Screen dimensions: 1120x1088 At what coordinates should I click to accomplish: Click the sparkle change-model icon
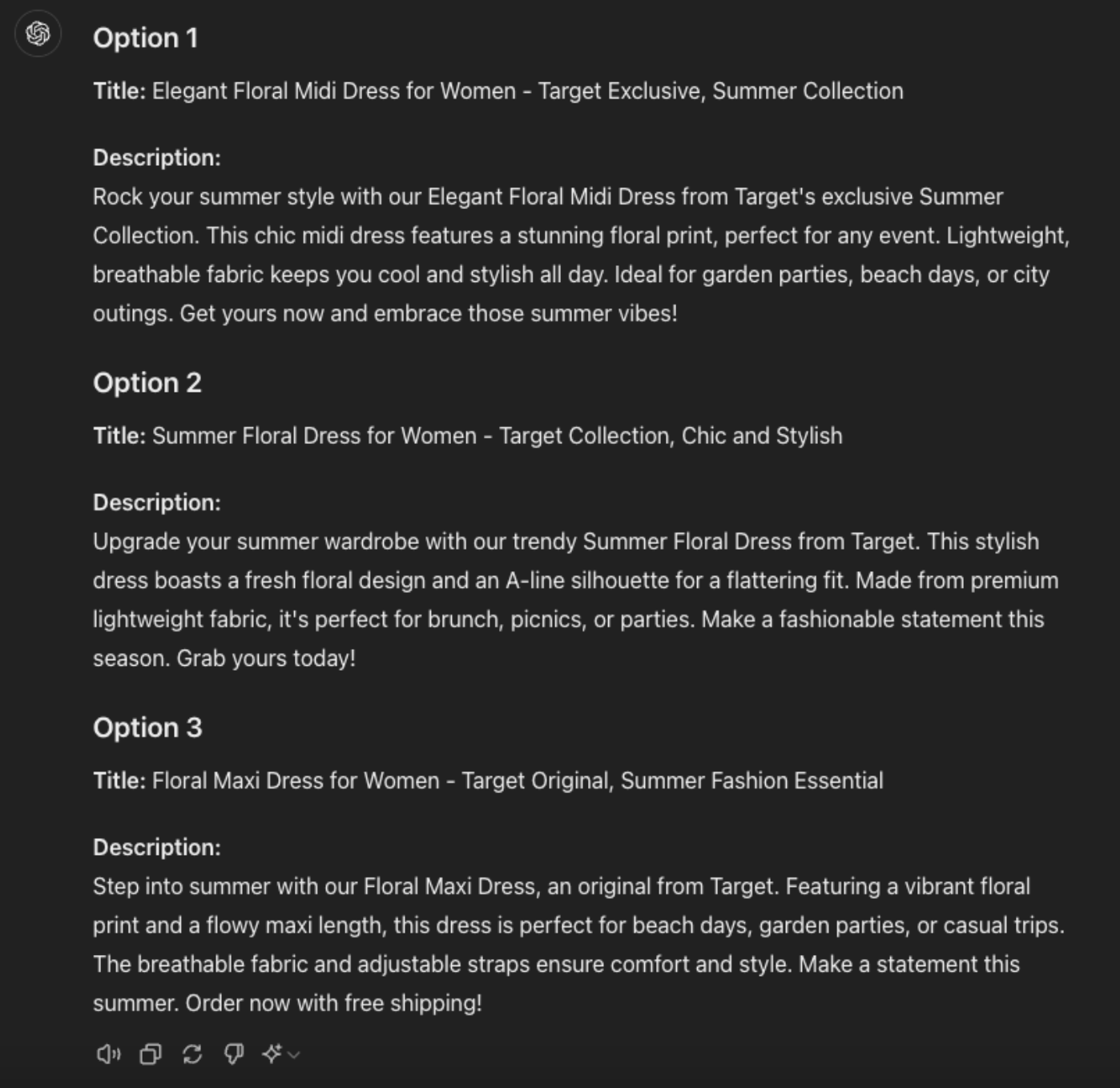click(x=272, y=1054)
